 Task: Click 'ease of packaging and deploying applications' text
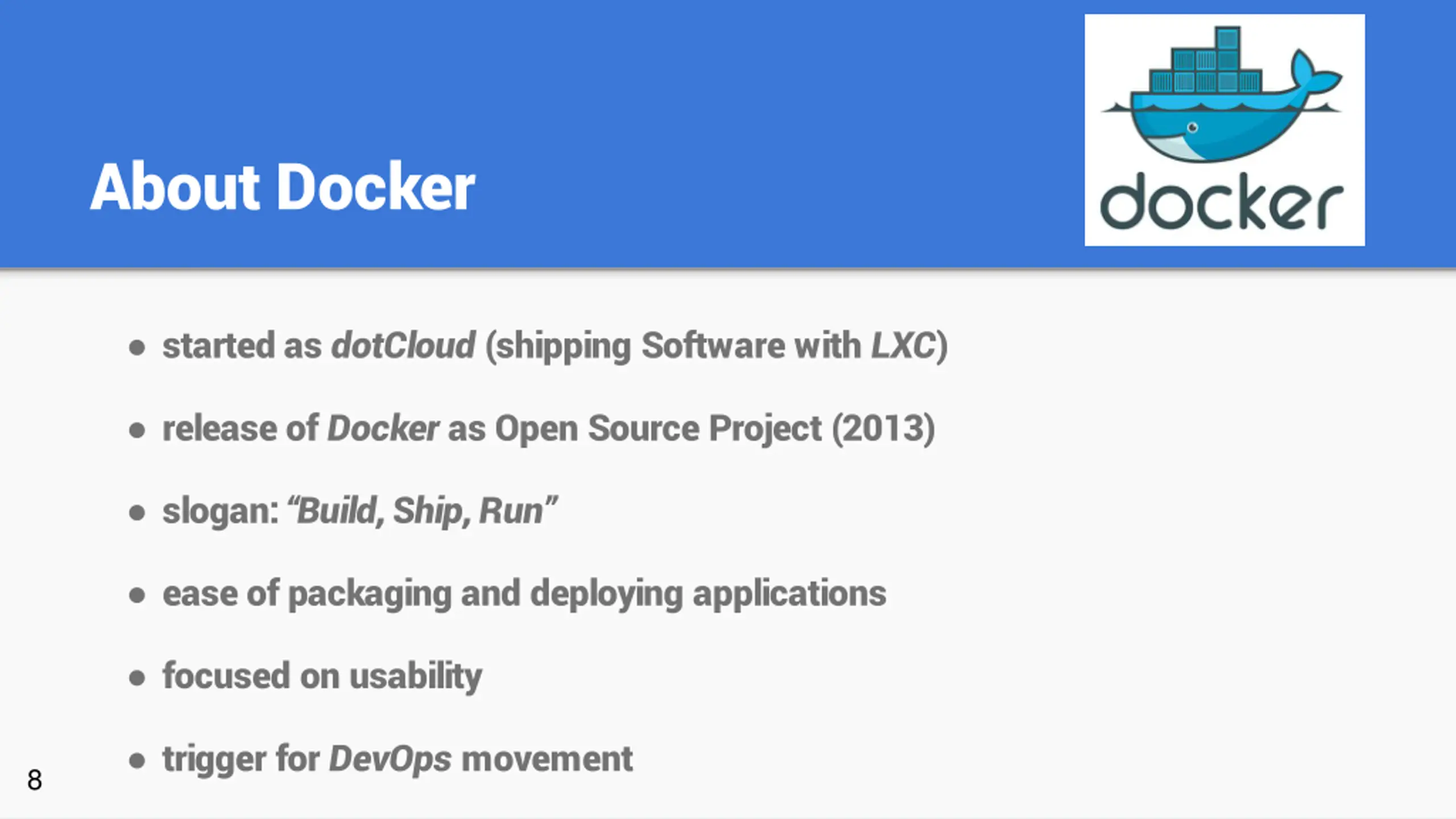[524, 594]
